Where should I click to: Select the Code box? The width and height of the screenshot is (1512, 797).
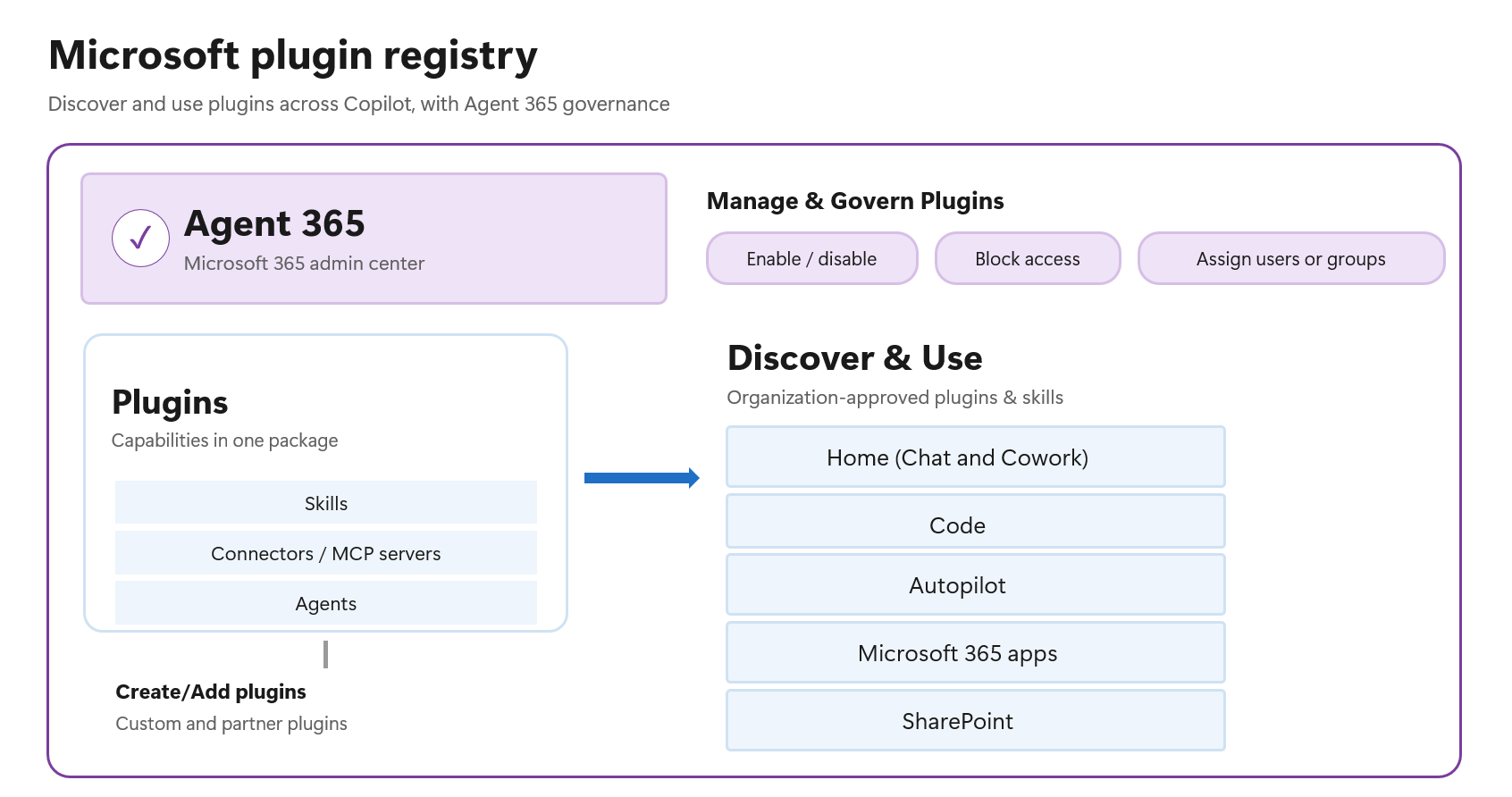point(976,522)
